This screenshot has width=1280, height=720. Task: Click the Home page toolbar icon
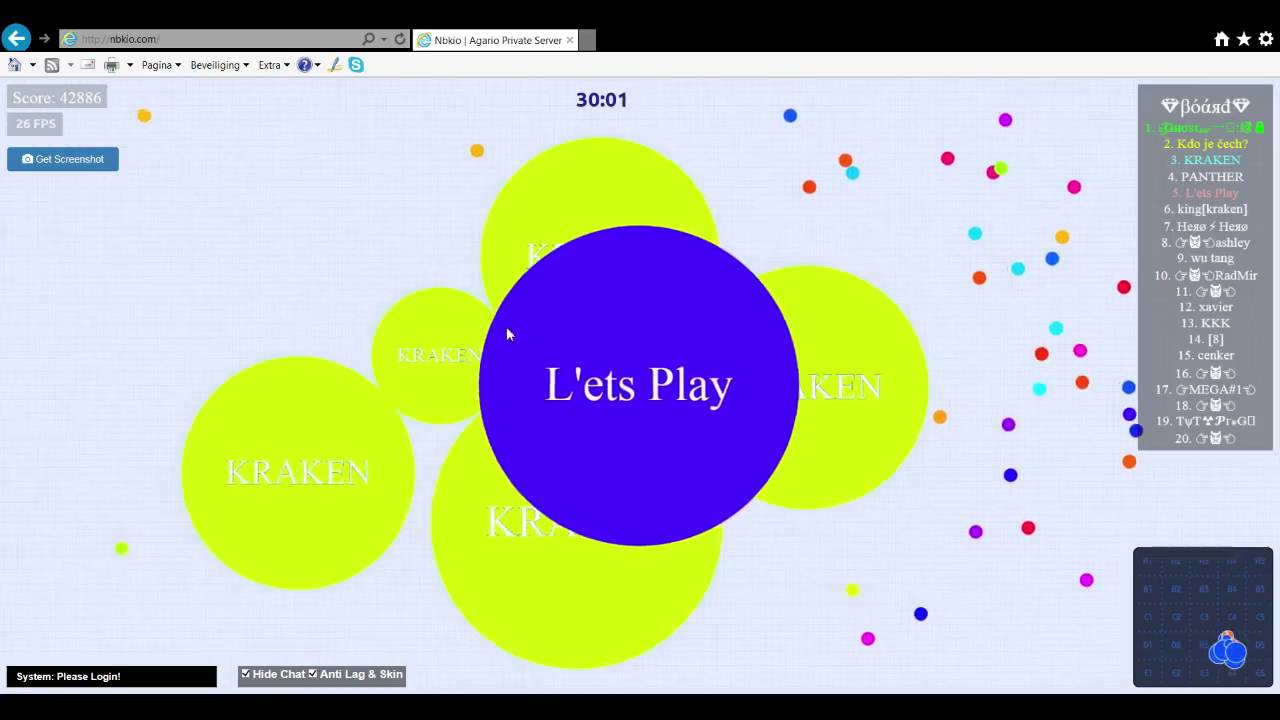tap(14, 65)
